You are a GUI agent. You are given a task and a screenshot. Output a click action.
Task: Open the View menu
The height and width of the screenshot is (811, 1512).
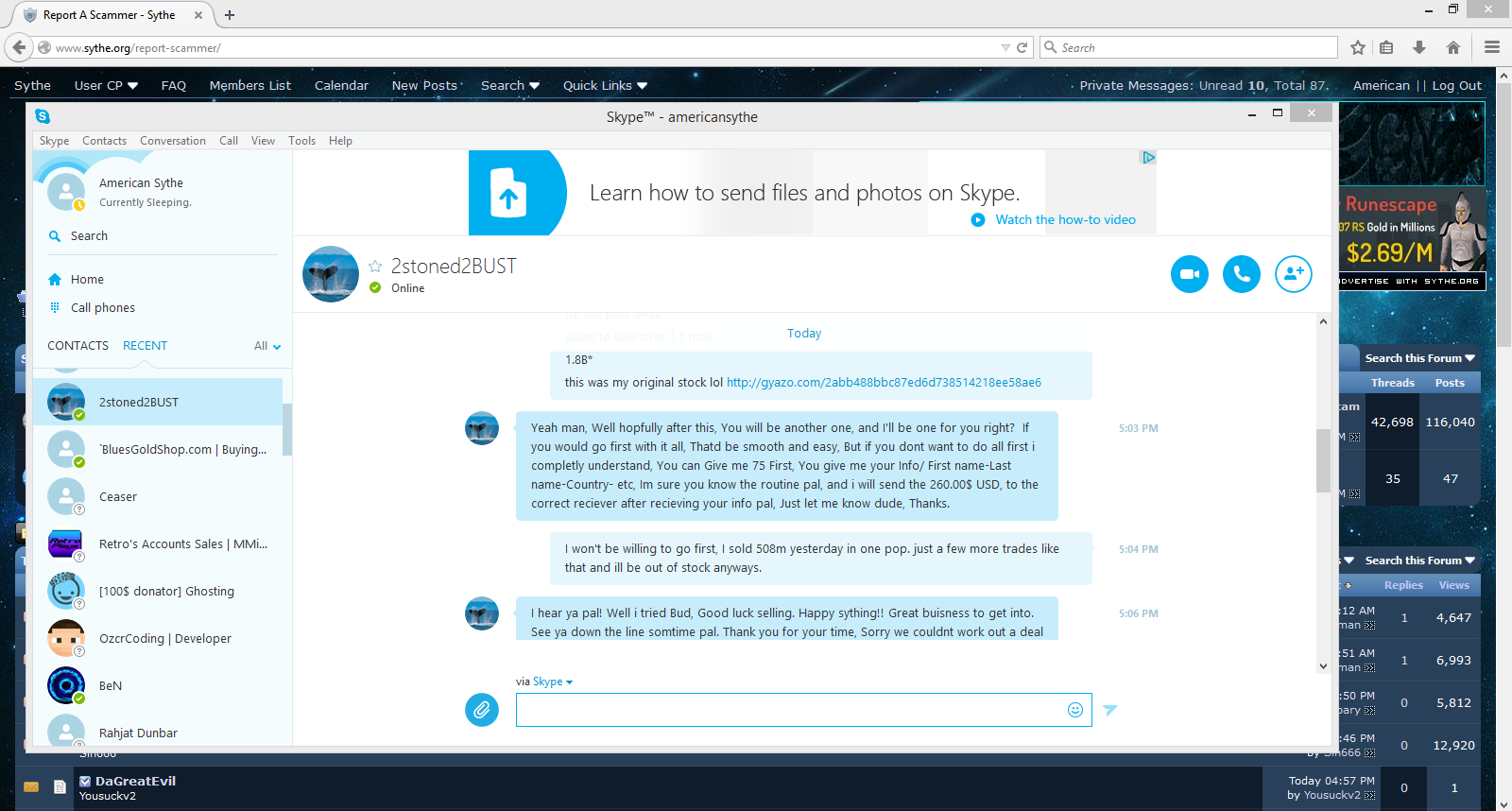click(263, 141)
